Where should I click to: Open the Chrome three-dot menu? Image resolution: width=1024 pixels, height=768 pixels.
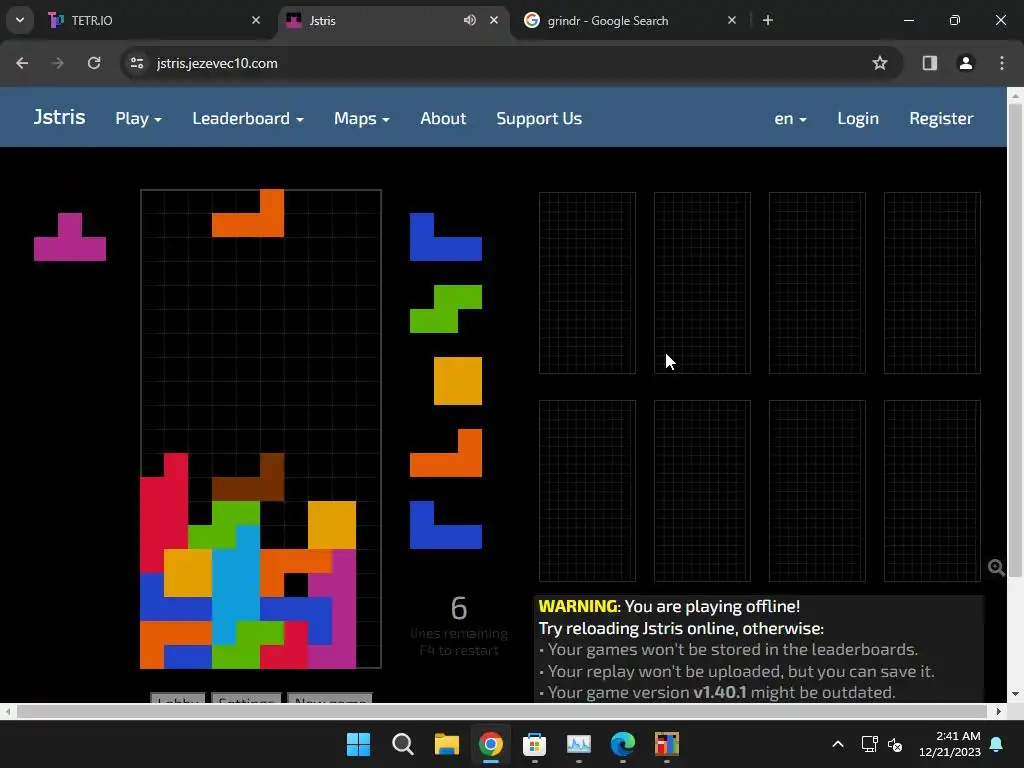(x=1002, y=63)
